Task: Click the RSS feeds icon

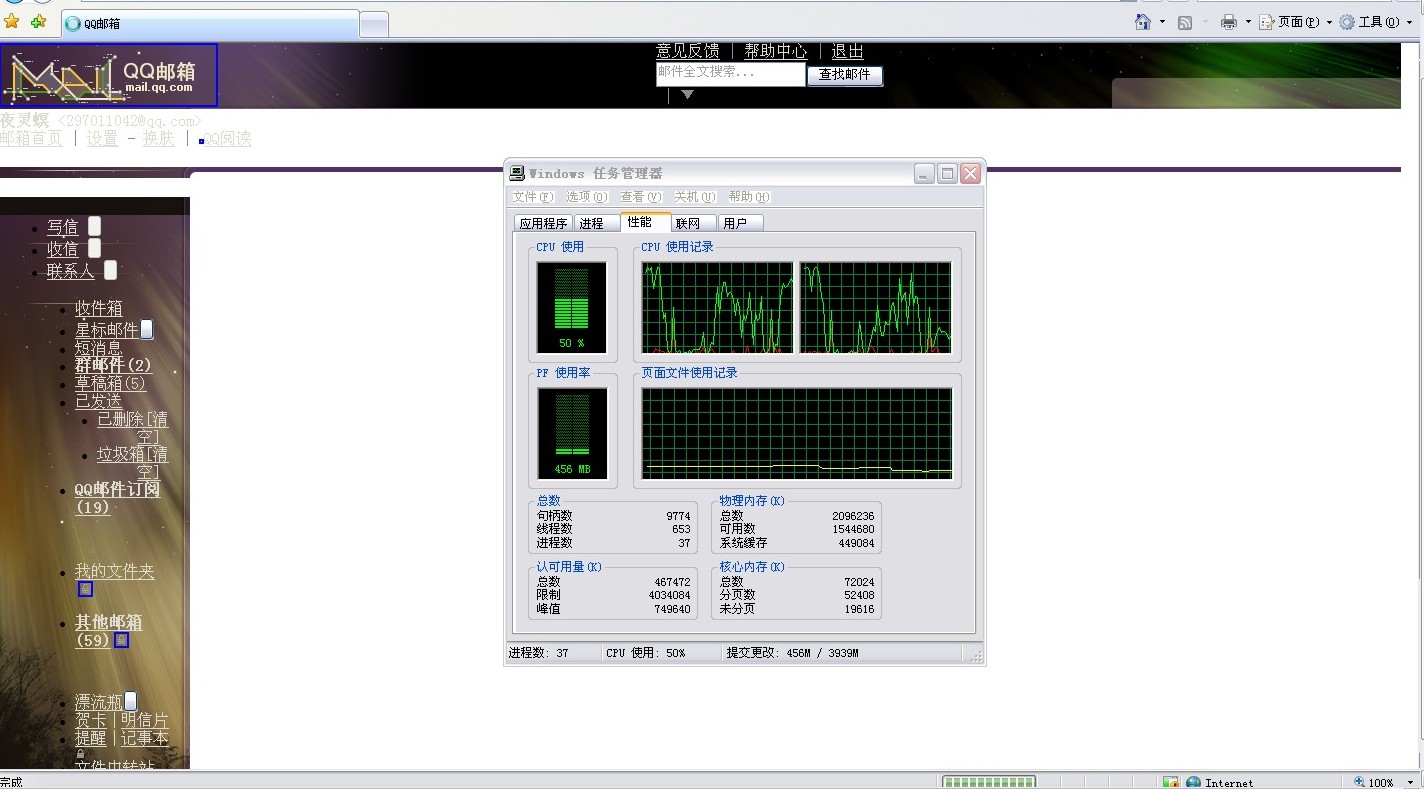Action: tap(1185, 22)
